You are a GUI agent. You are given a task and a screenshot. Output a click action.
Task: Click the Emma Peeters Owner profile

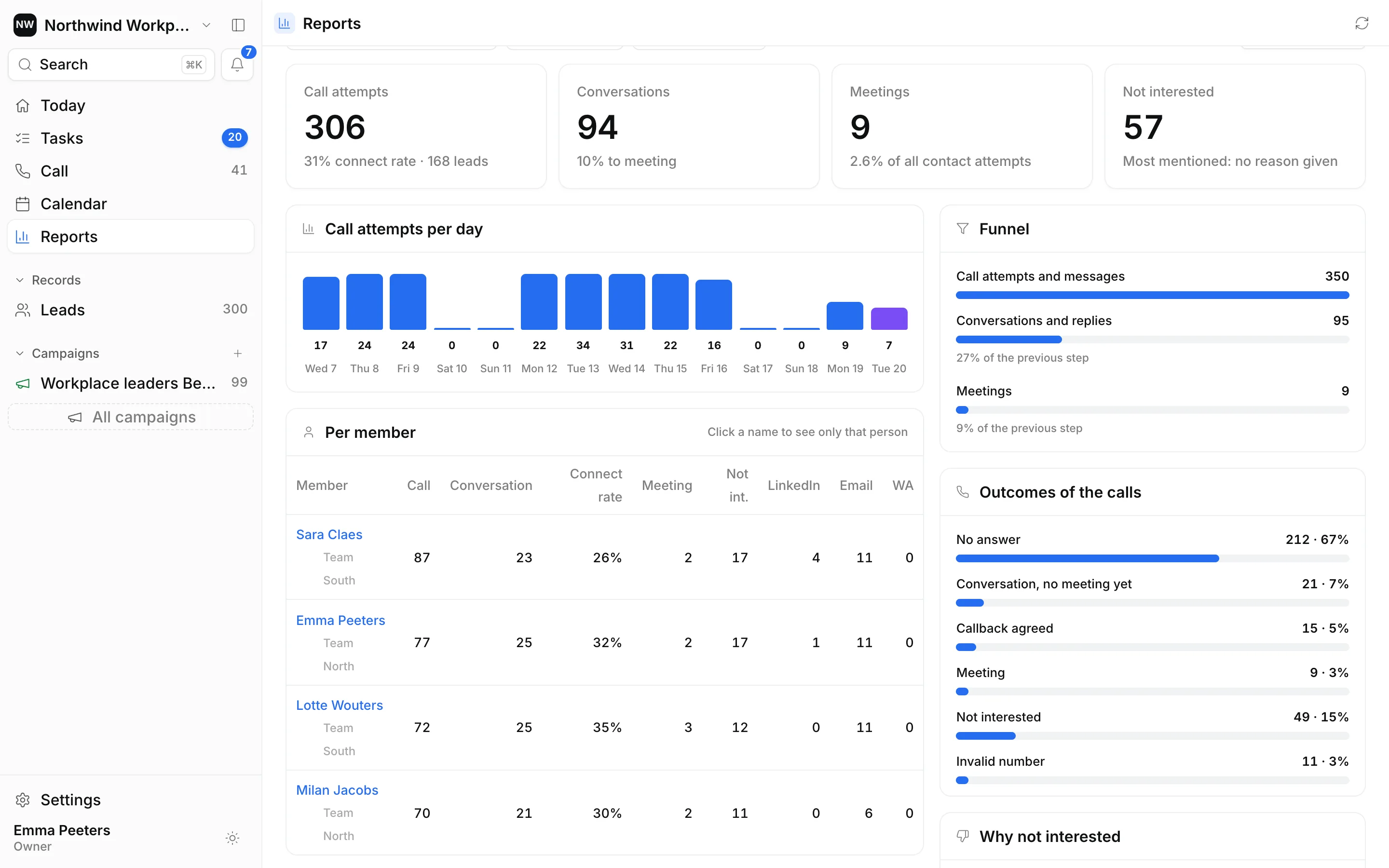point(62,838)
